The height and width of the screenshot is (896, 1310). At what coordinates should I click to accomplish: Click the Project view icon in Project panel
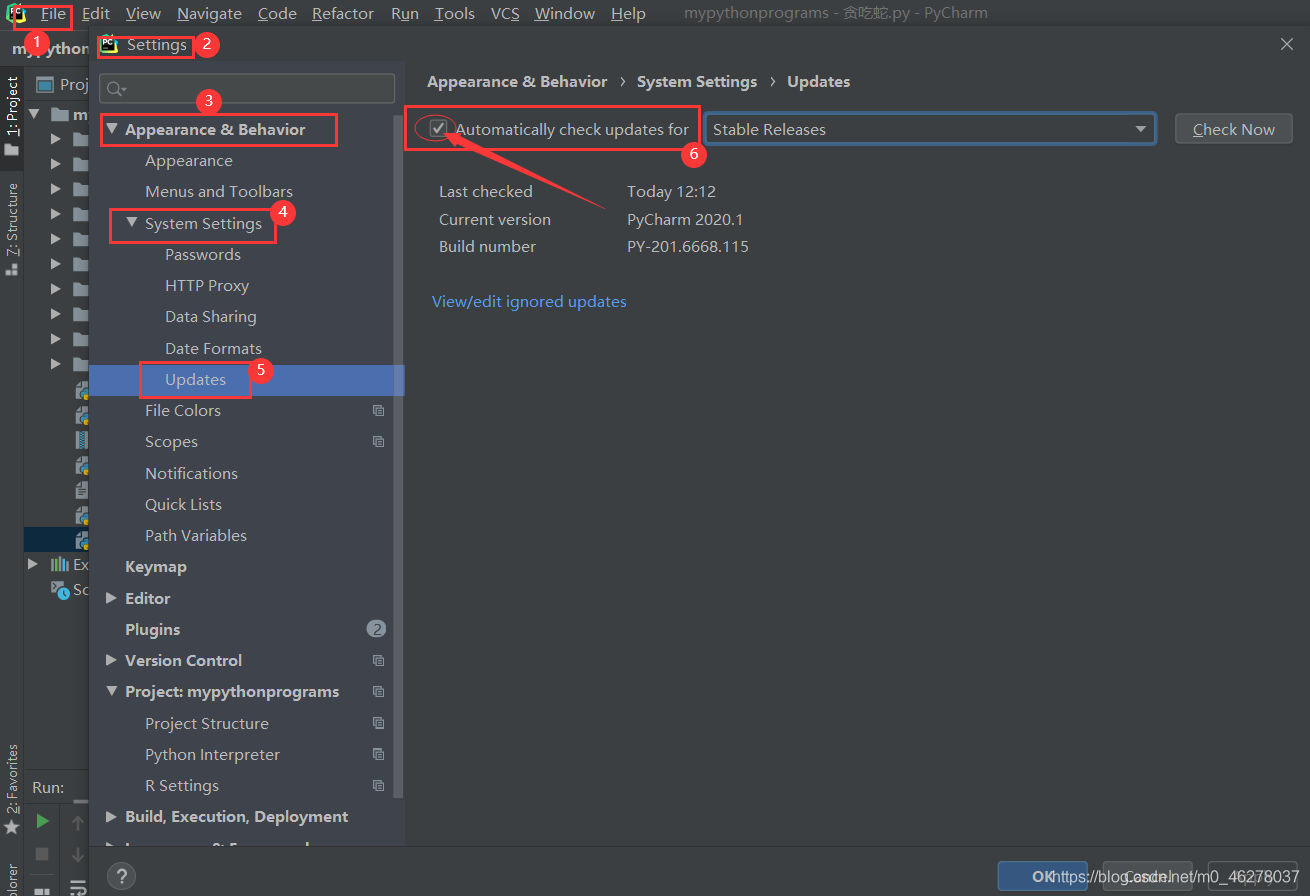point(44,84)
